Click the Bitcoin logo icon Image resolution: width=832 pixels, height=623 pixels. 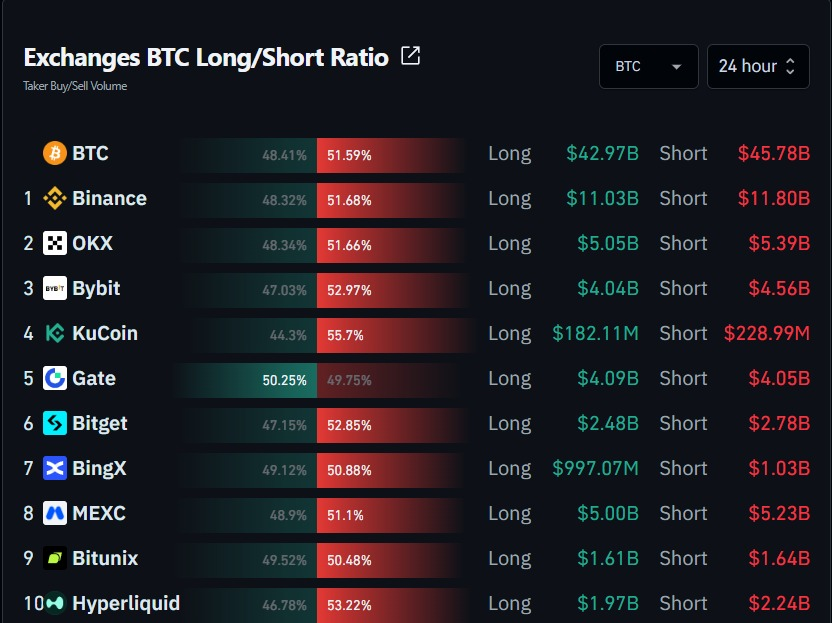pyautogui.click(x=55, y=153)
